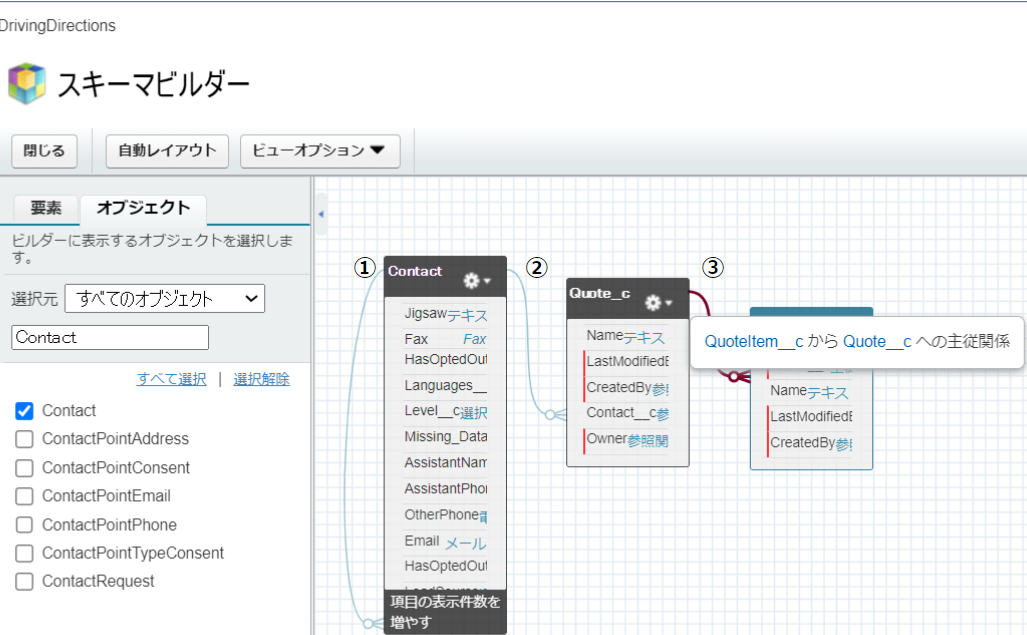Click the master-detail connector endpoint on QuoteItem
This screenshot has width=1027, height=635.
pos(736,377)
